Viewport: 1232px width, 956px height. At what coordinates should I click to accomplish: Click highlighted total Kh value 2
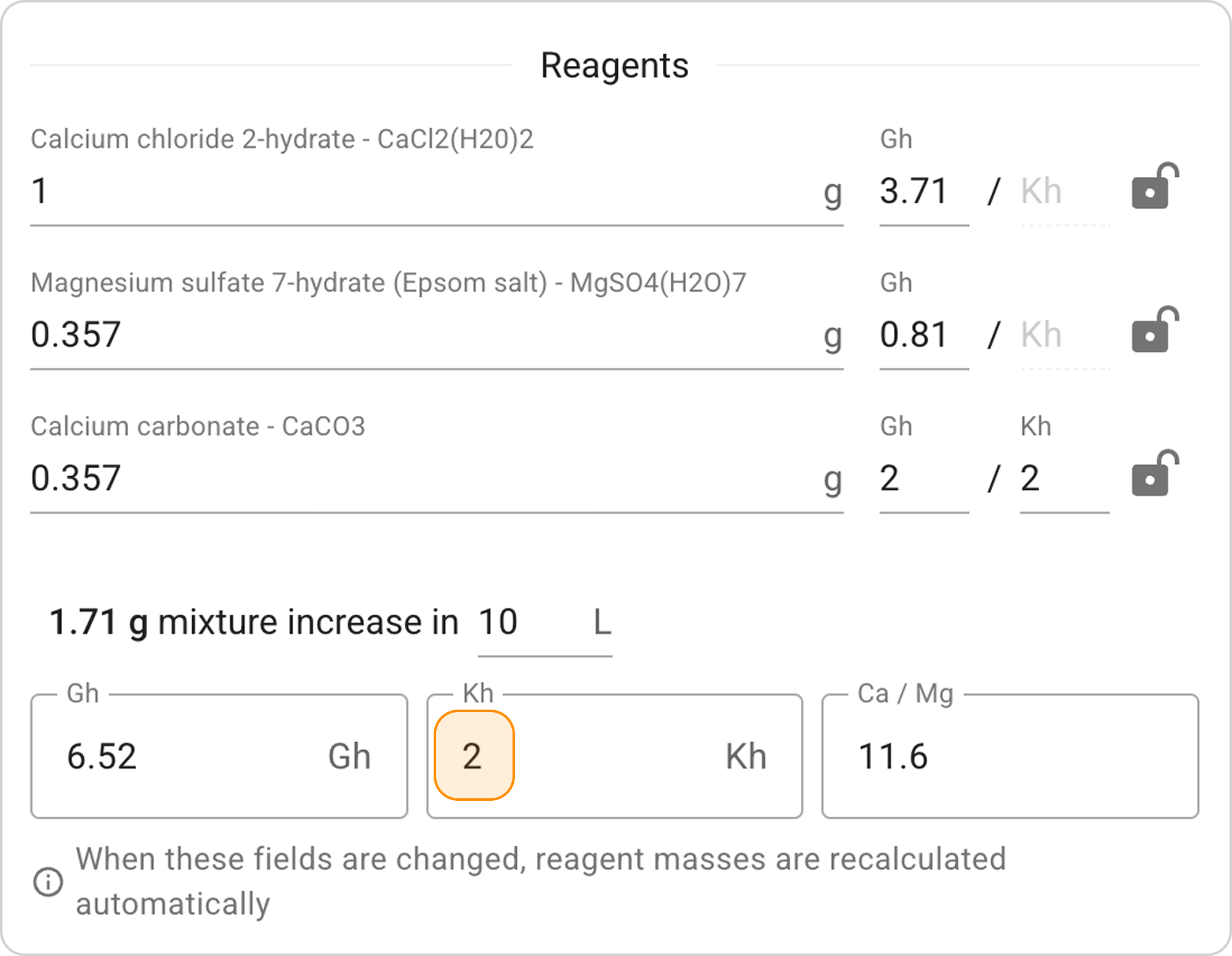[473, 756]
